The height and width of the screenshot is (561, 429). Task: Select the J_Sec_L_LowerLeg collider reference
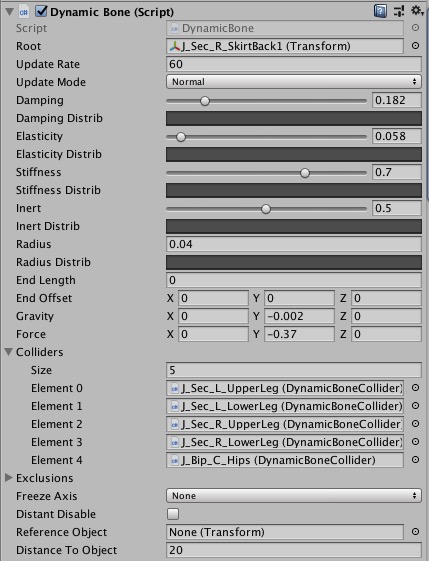[285, 406]
